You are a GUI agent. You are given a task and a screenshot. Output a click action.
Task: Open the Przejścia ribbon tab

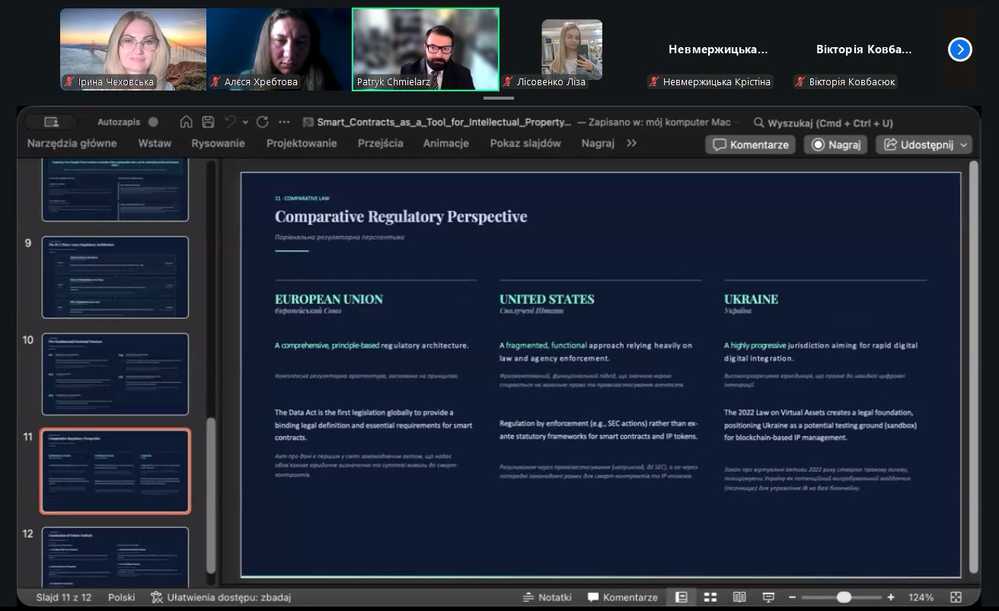[380, 143]
